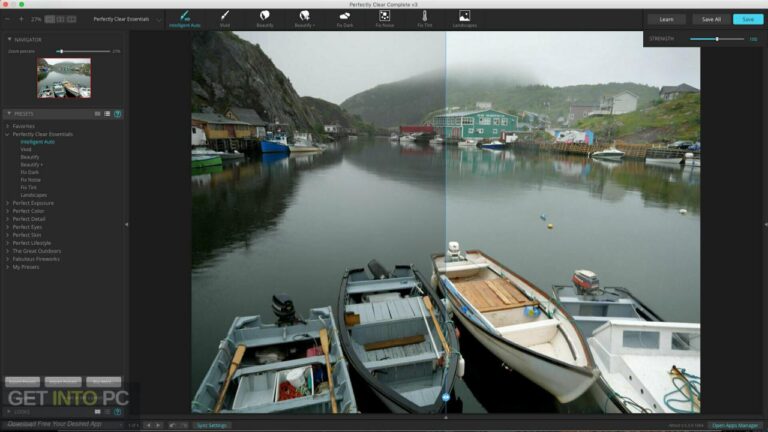Show presets as thumbnail grid
The width and height of the screenshot is (768, 432).
click(97, 114)
